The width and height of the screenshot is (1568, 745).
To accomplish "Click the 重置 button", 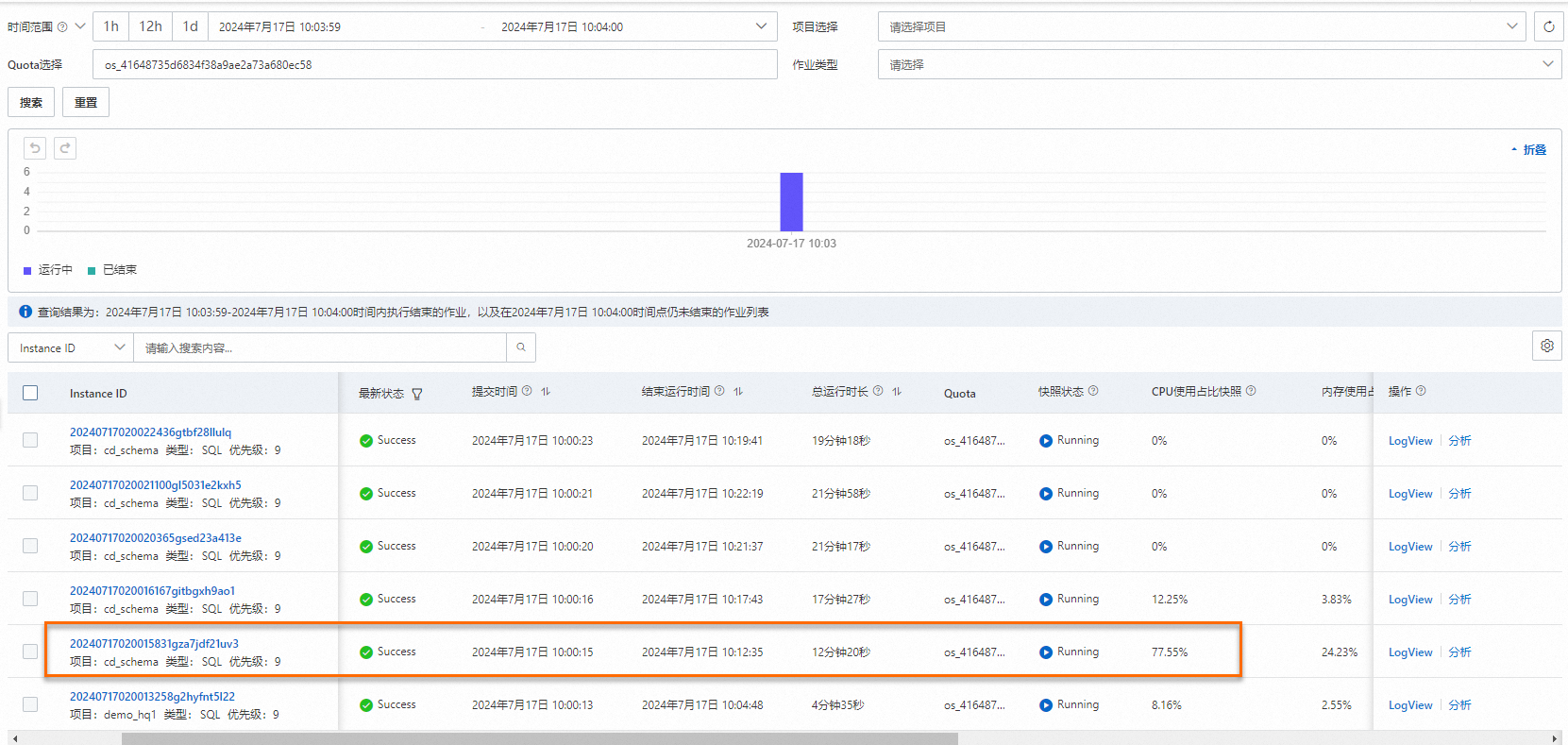I will point(86,102).
